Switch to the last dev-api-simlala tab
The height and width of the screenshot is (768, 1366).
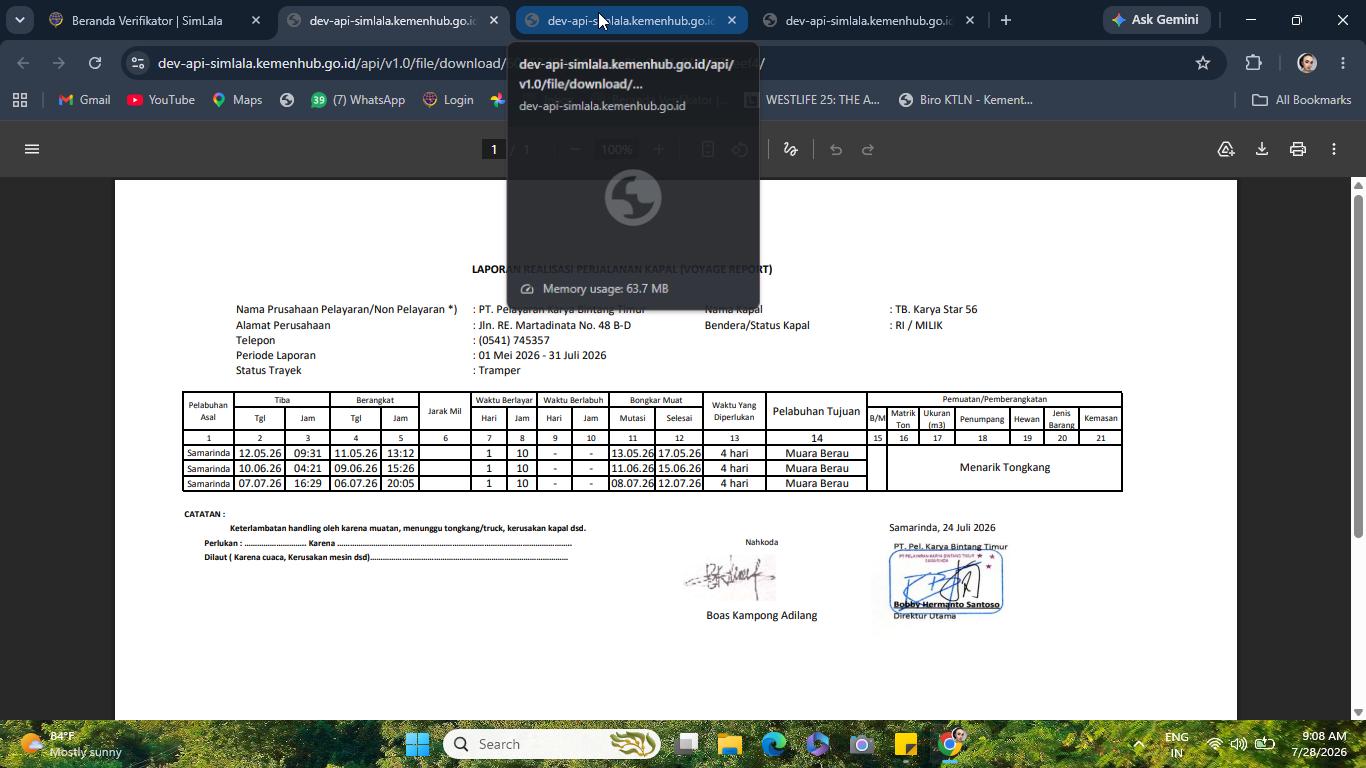coord(868,20)
